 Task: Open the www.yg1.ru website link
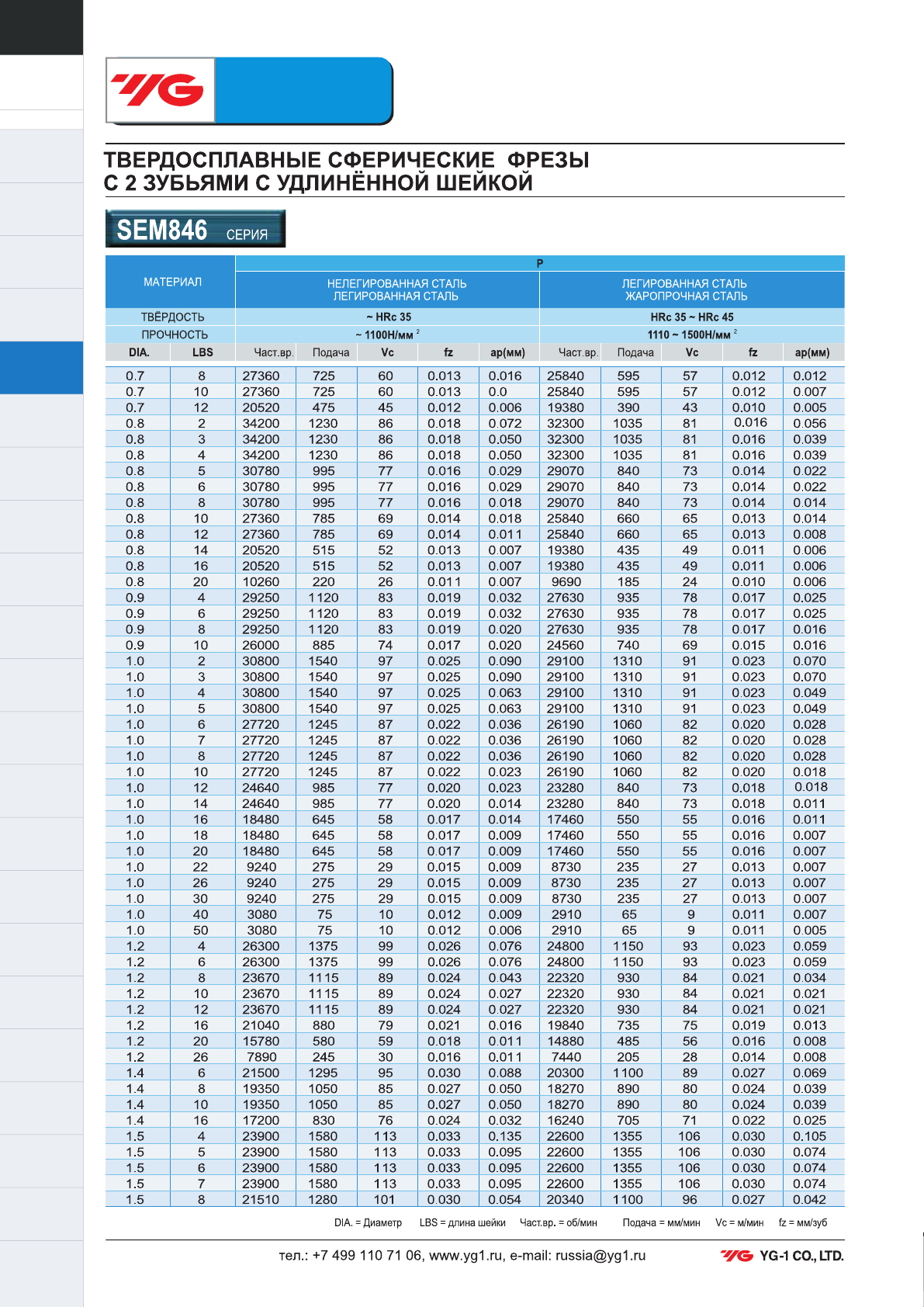click(x=465, y=1256)
